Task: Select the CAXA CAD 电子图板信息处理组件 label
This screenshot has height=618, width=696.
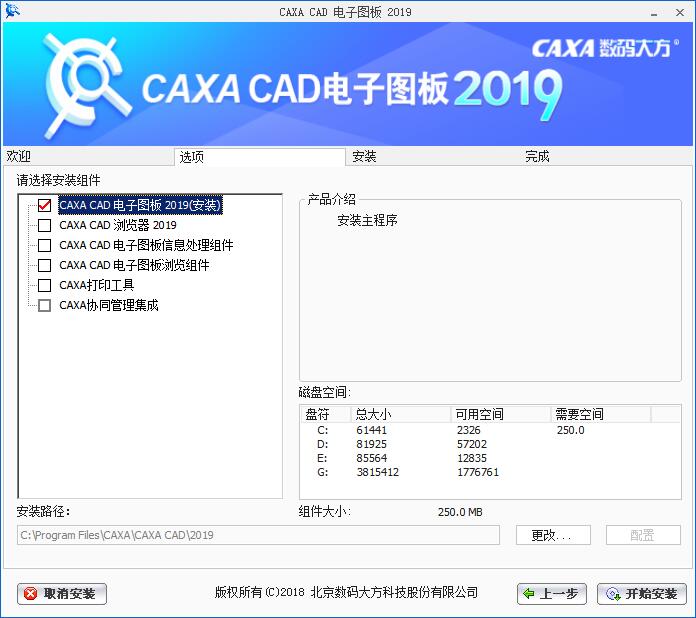Action: point(146,245)
